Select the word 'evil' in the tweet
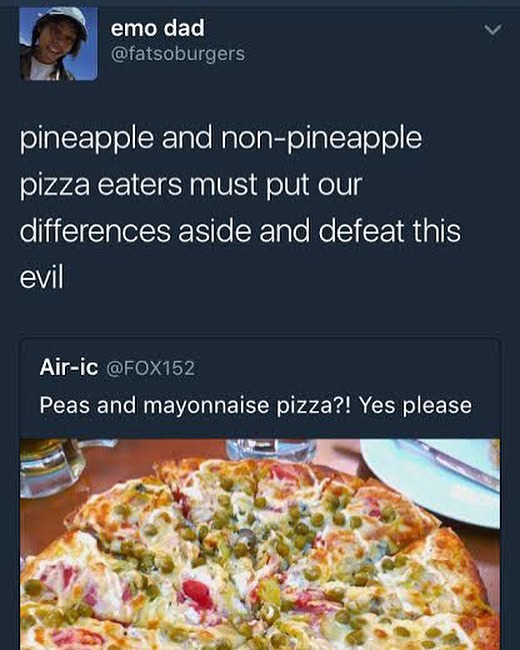The image size is (520, 650). 41,276
